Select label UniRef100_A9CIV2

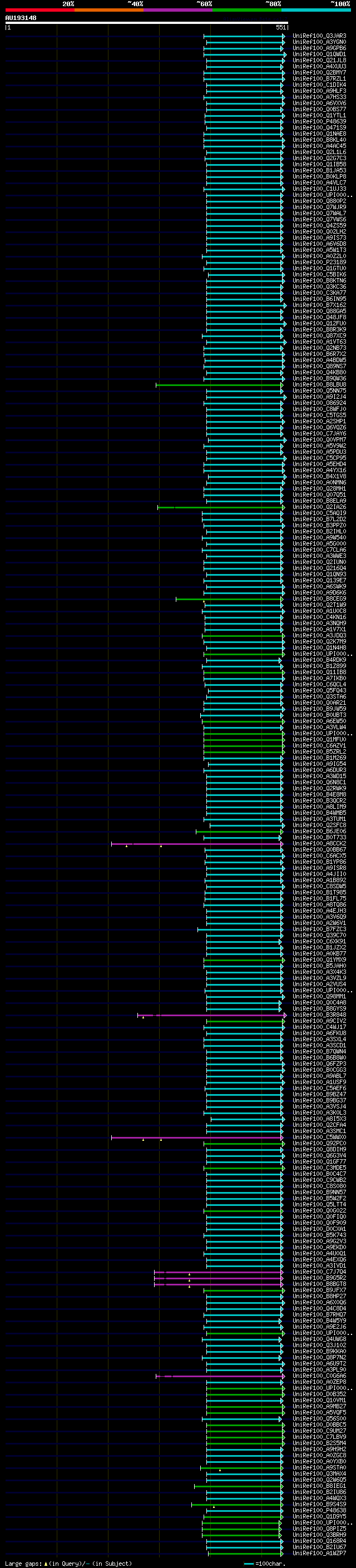tap(319, 1021)
